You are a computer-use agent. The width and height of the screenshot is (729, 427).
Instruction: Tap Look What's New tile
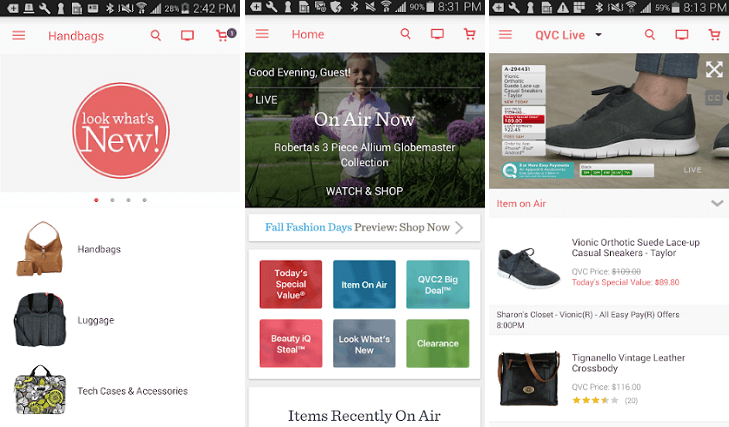coord(364,343)
